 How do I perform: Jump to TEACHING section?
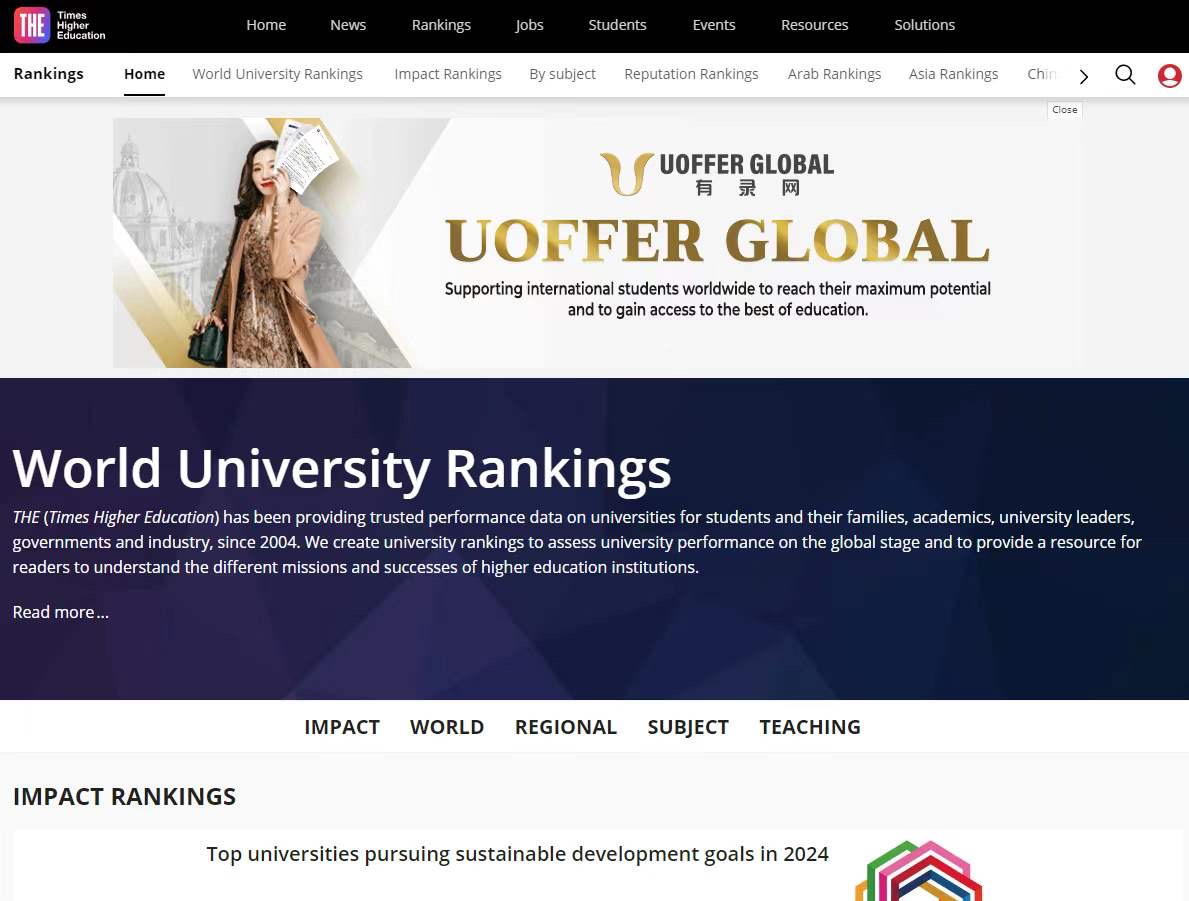point(810,727)
